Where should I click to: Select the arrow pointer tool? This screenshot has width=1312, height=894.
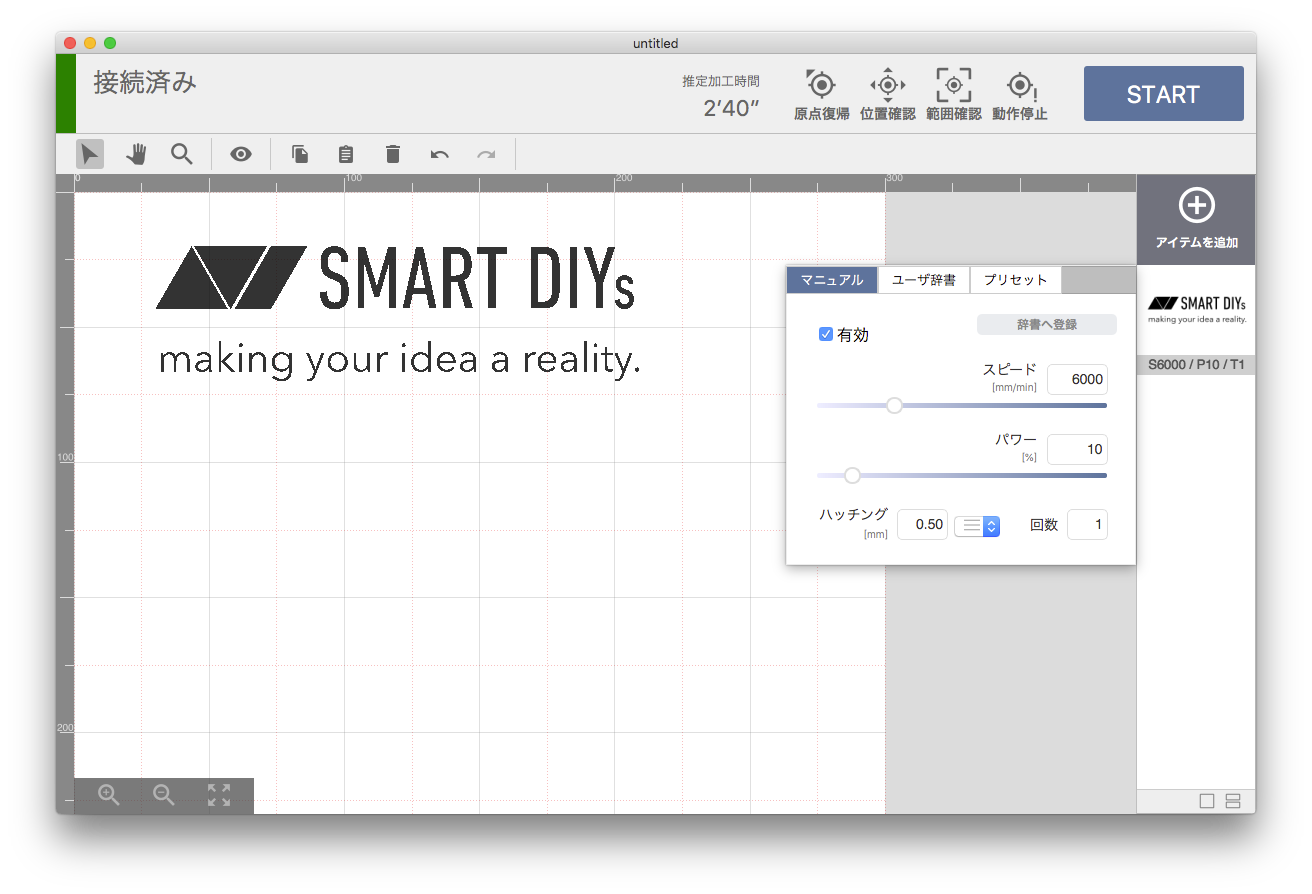[x=90, y=154]
